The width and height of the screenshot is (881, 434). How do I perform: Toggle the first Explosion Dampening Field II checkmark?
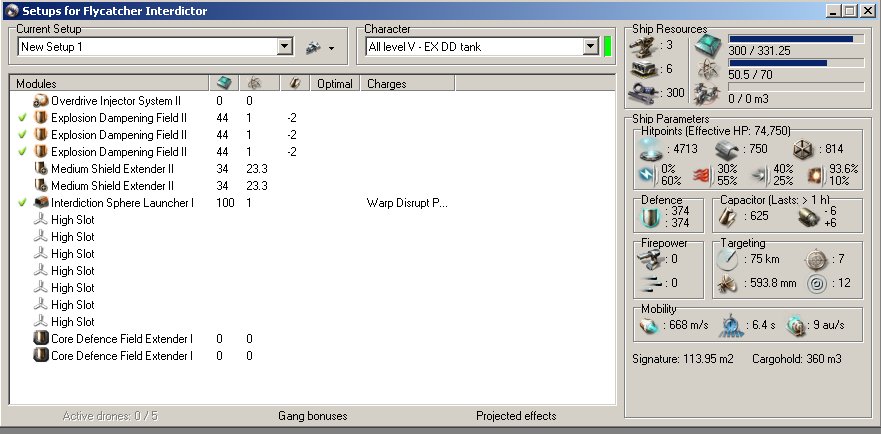pos(22,118)
